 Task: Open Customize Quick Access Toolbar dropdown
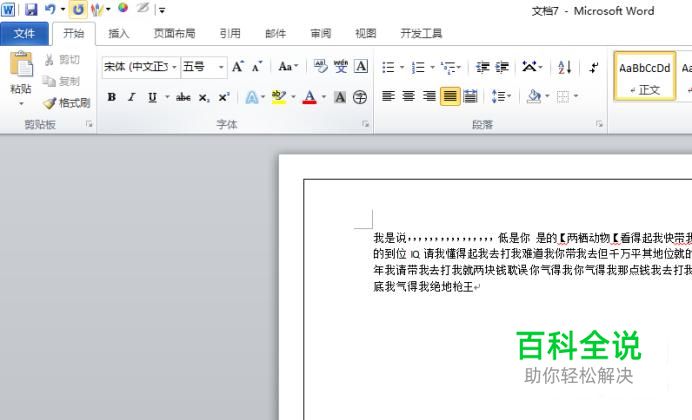(x=162, y=10)
